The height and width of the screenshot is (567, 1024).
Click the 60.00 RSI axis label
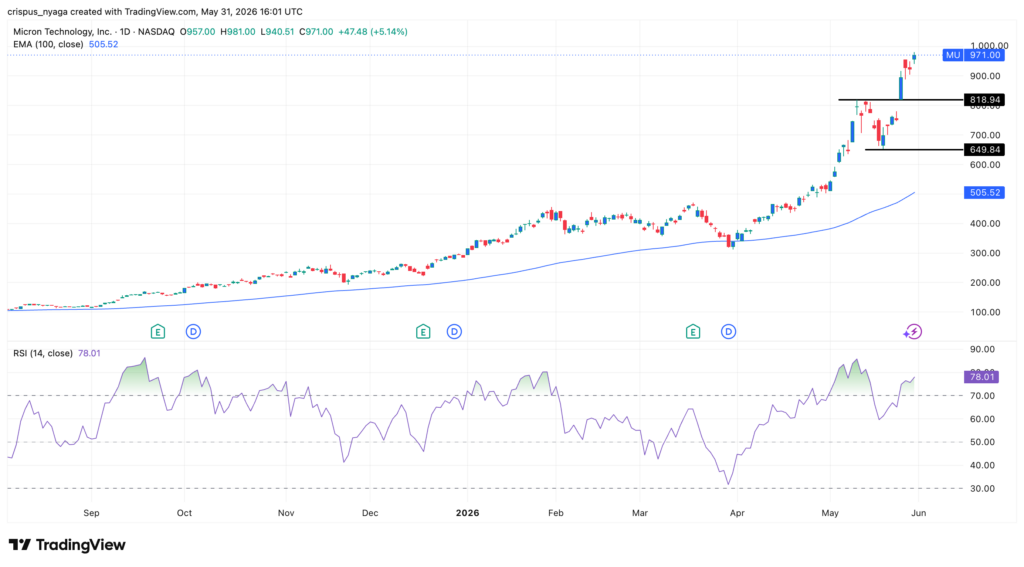click(982, 419)
